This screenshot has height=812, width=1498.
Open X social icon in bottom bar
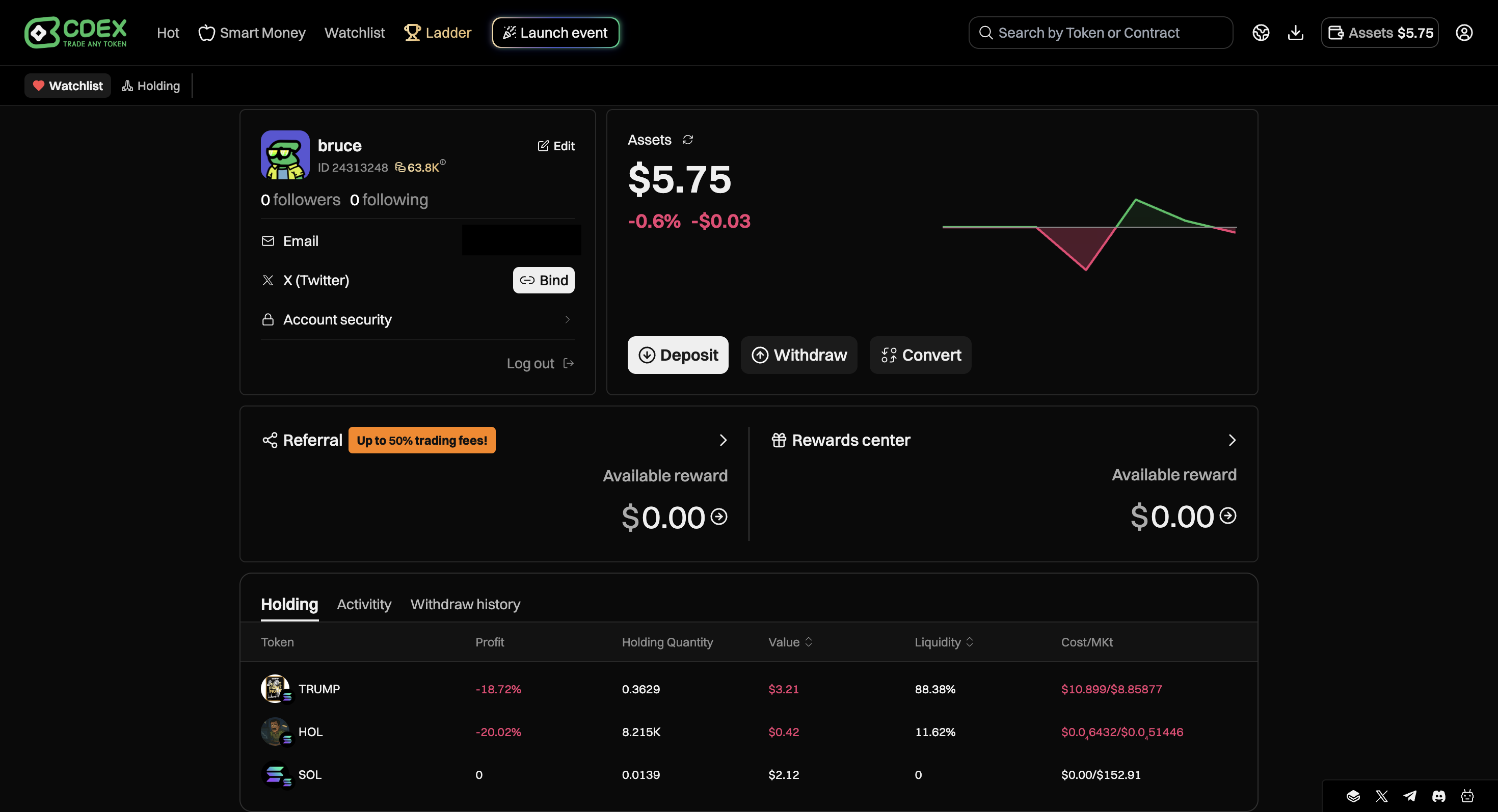pos(1382,796)
